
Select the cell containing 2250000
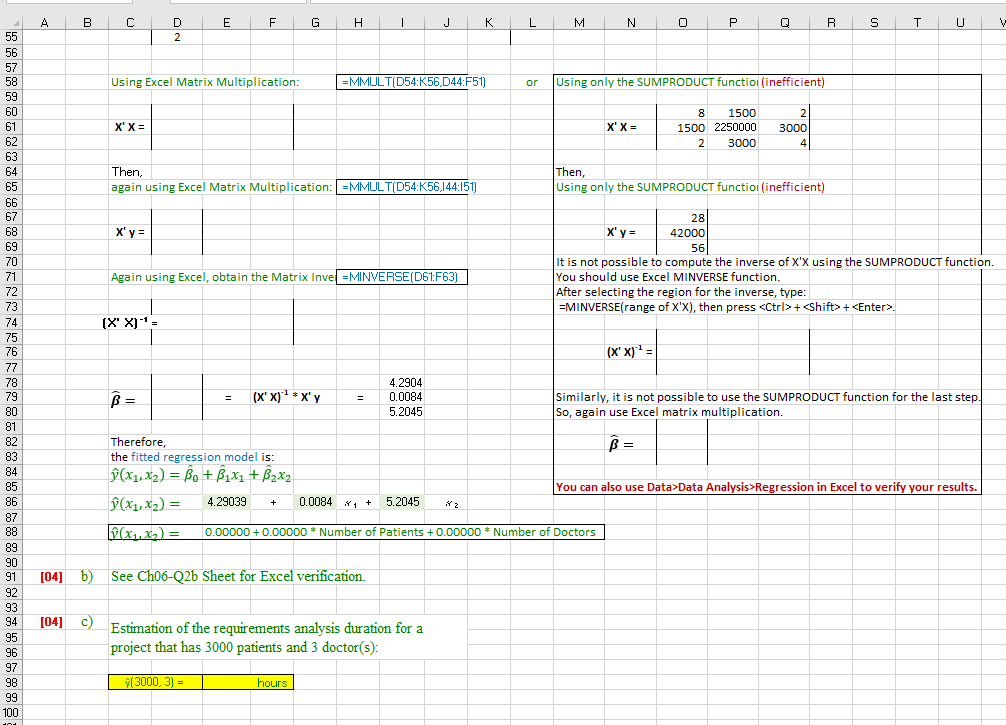pyautogui.click(x=735, y=128)
